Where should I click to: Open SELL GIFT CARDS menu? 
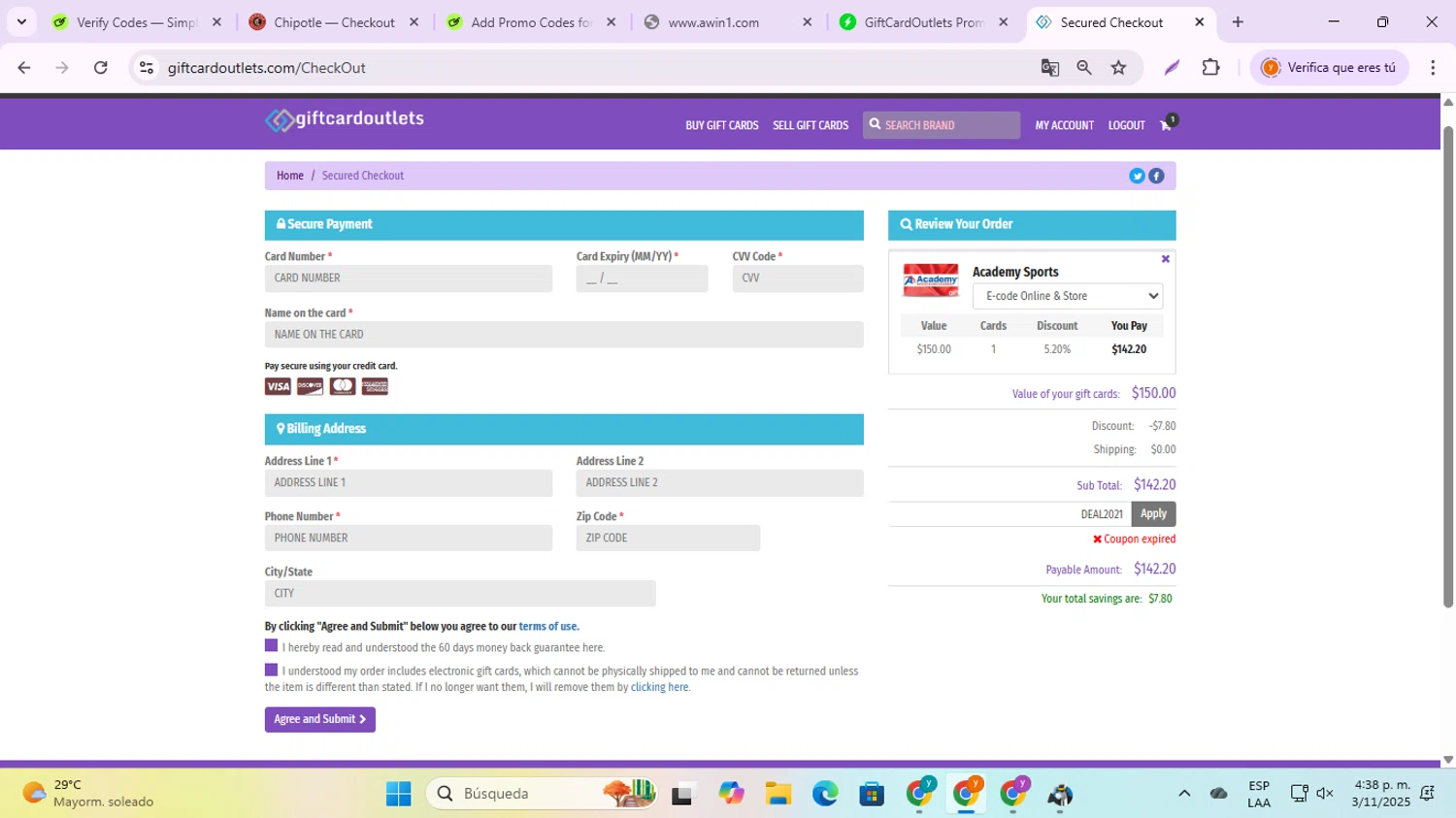811,125
